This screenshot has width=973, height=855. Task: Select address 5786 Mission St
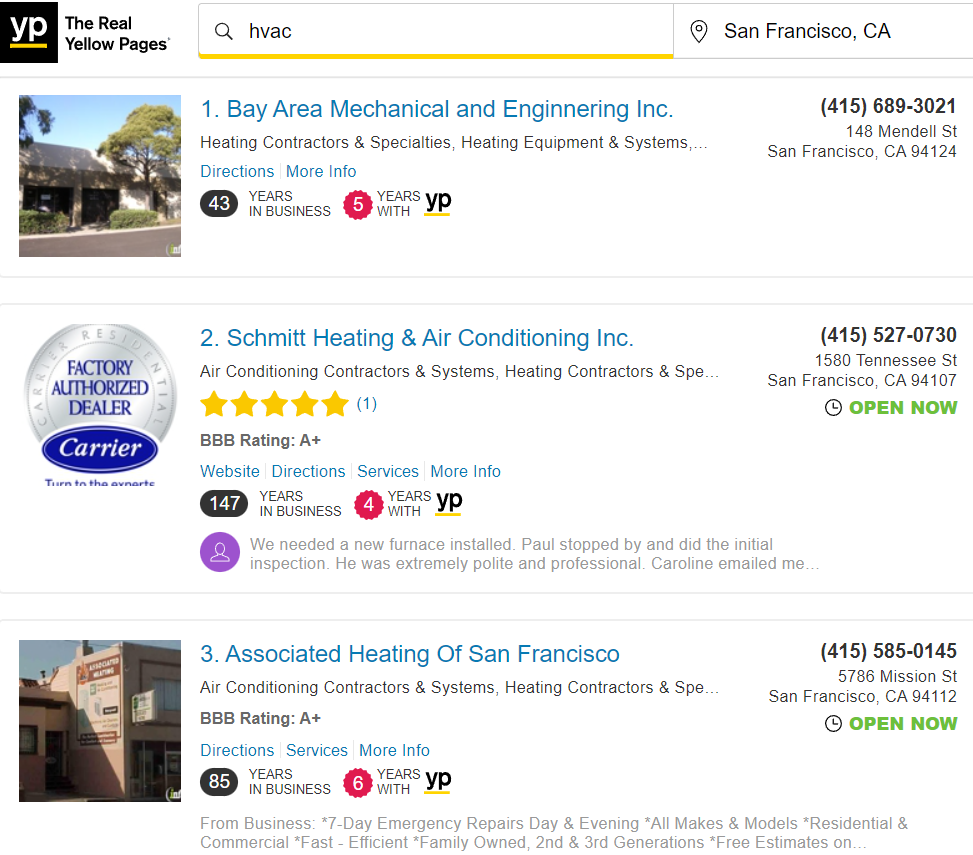click(x=897, y=676)
